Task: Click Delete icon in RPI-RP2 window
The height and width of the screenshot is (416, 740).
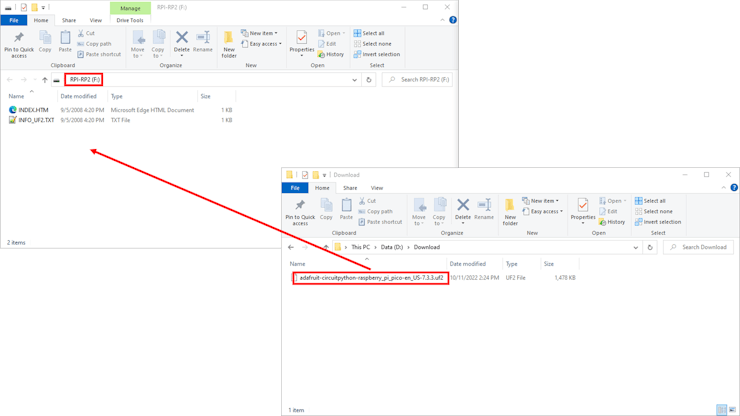Action: coord(182,42)
